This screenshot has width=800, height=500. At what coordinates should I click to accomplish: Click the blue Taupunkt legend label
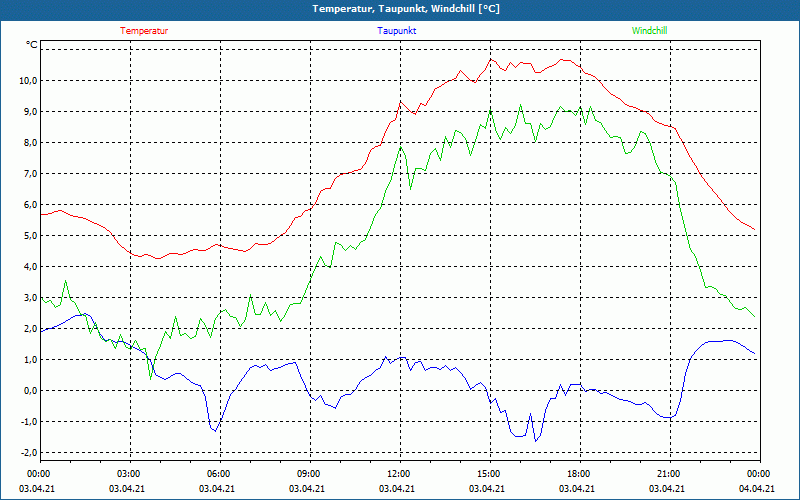click(396, 31)
